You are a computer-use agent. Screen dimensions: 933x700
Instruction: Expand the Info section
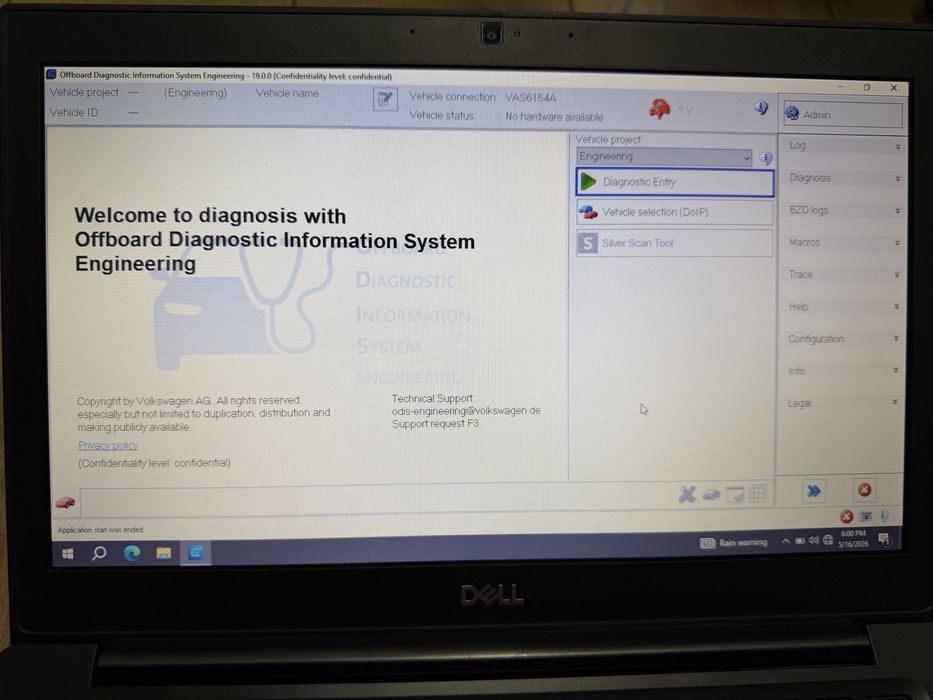pos(842,371)
